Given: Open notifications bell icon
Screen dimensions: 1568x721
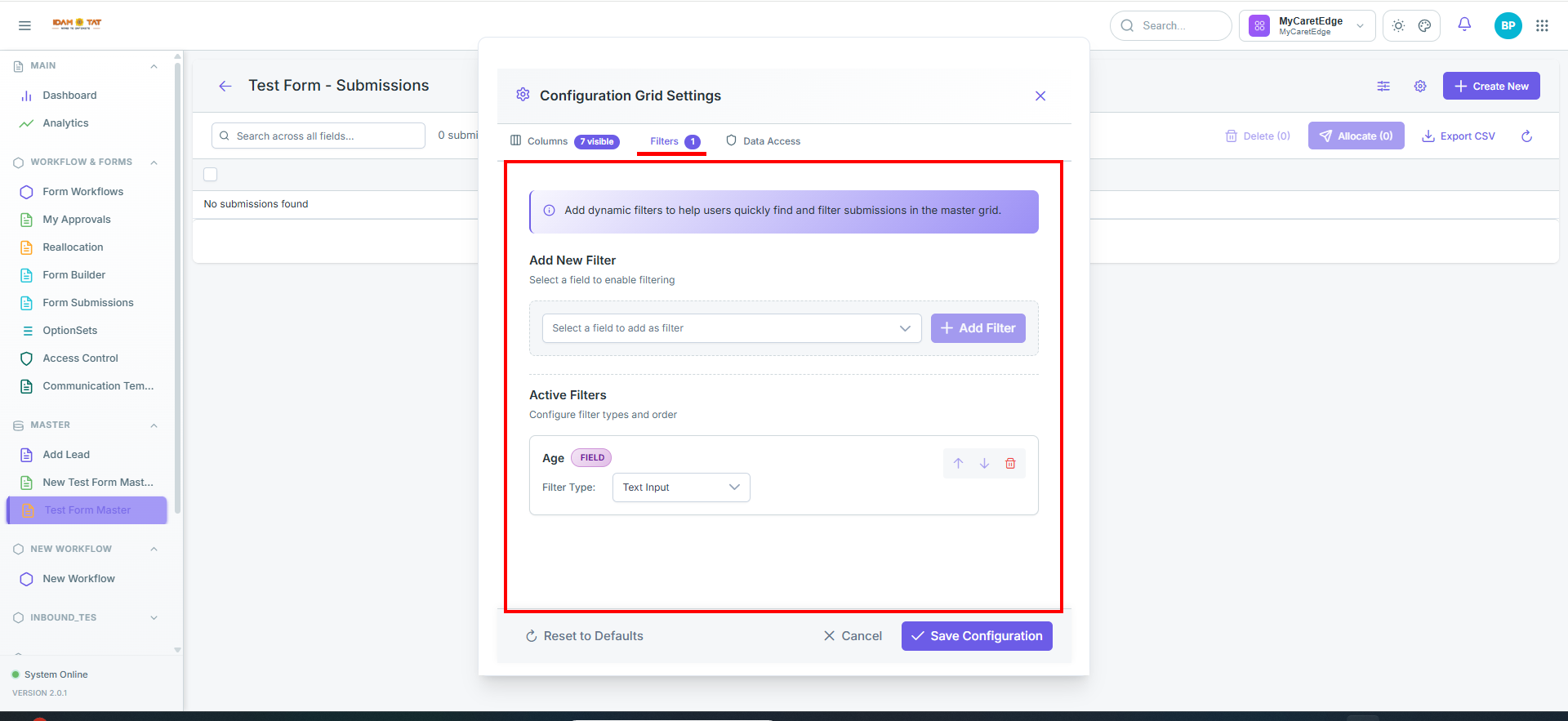Looking at the screenshot, I should 1464,25.
